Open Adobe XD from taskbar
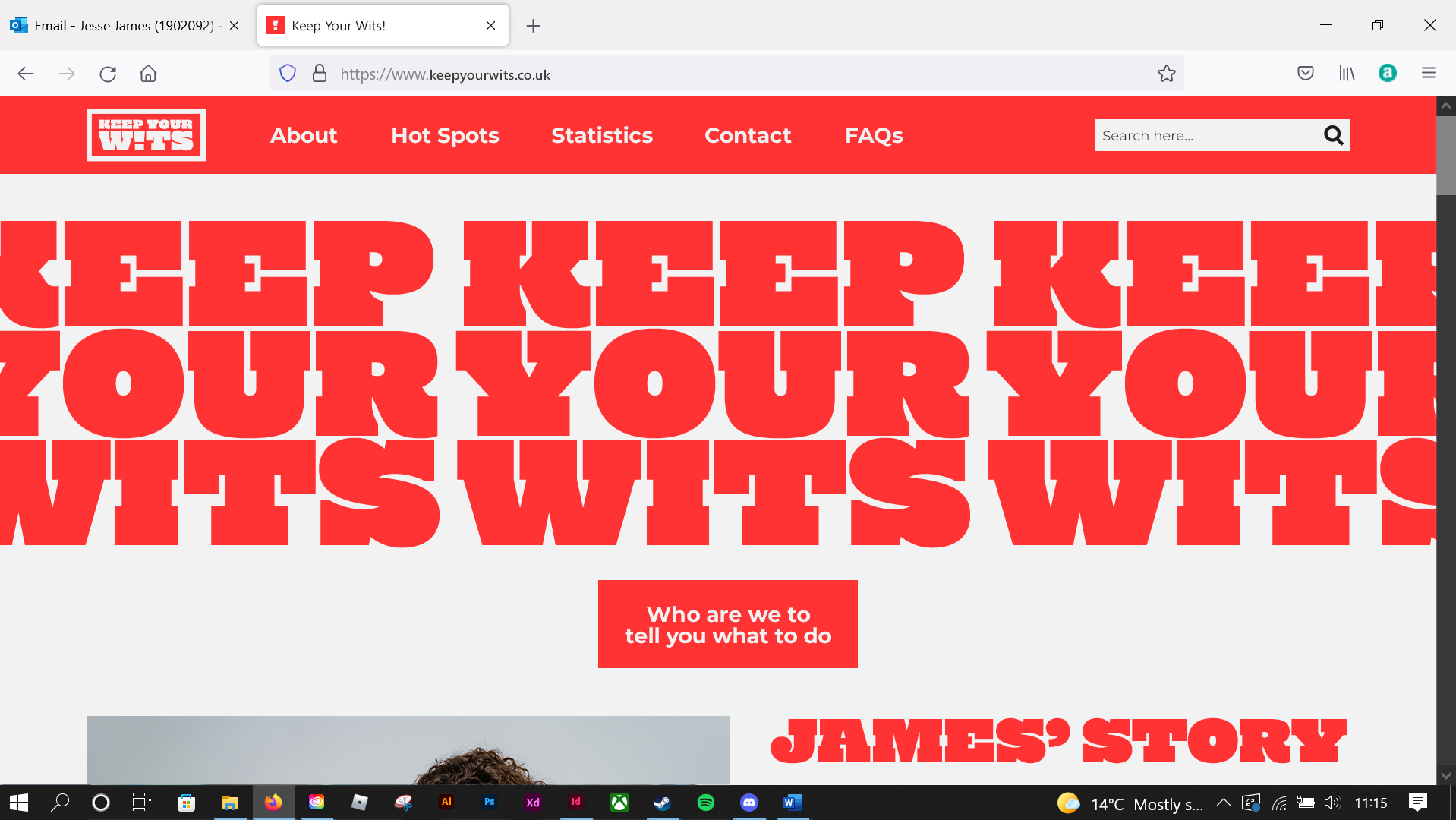The height and width of the screenshot is (820, 1456). (533, 803)
